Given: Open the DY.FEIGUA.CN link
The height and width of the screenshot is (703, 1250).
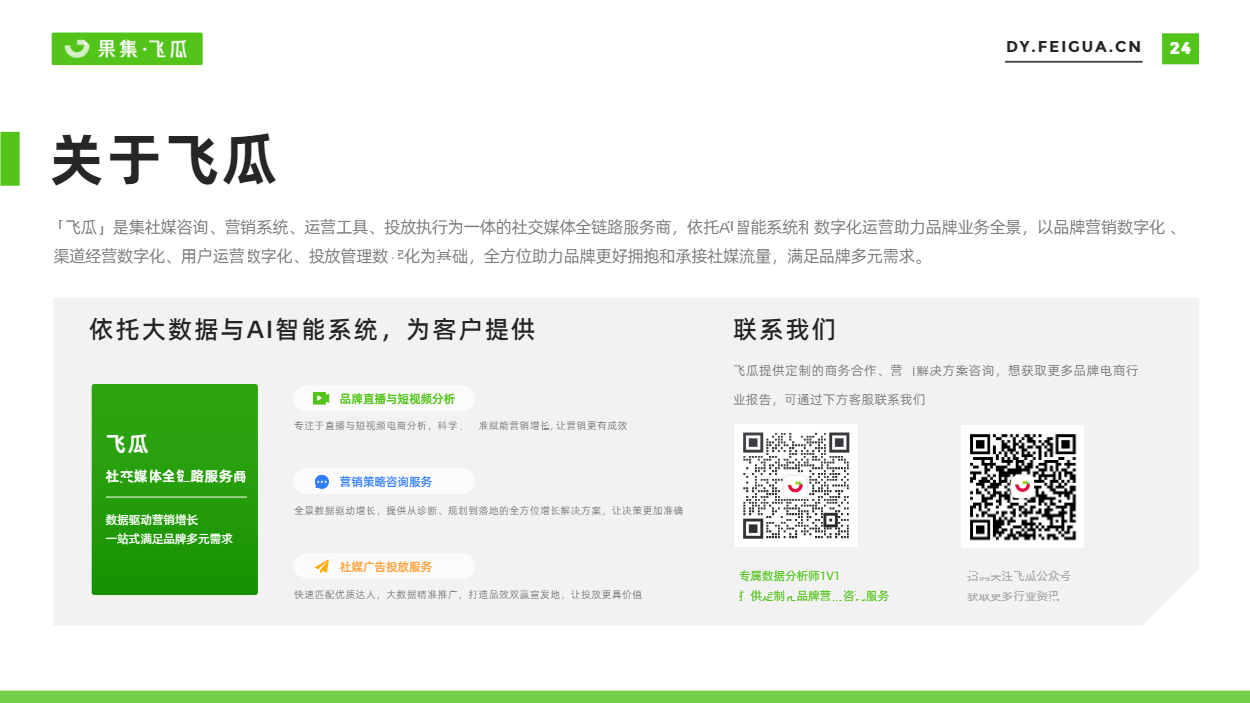Looking at the screenshot, I should (x=1074, y=47).
